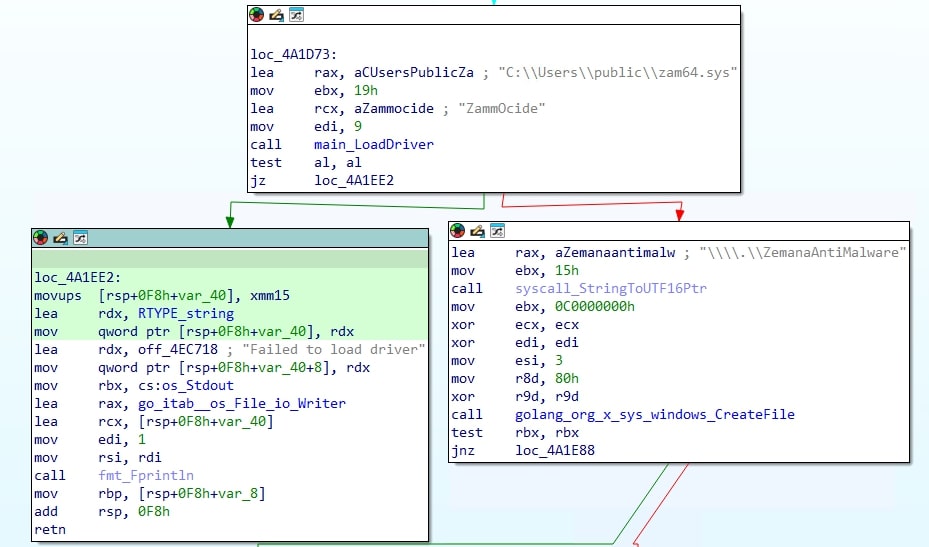Click group nodes icon on ZemanaAntiMalware block
The width and height of the screenshot is (929, 547).
pyautogui.click(x=496, y=231)
